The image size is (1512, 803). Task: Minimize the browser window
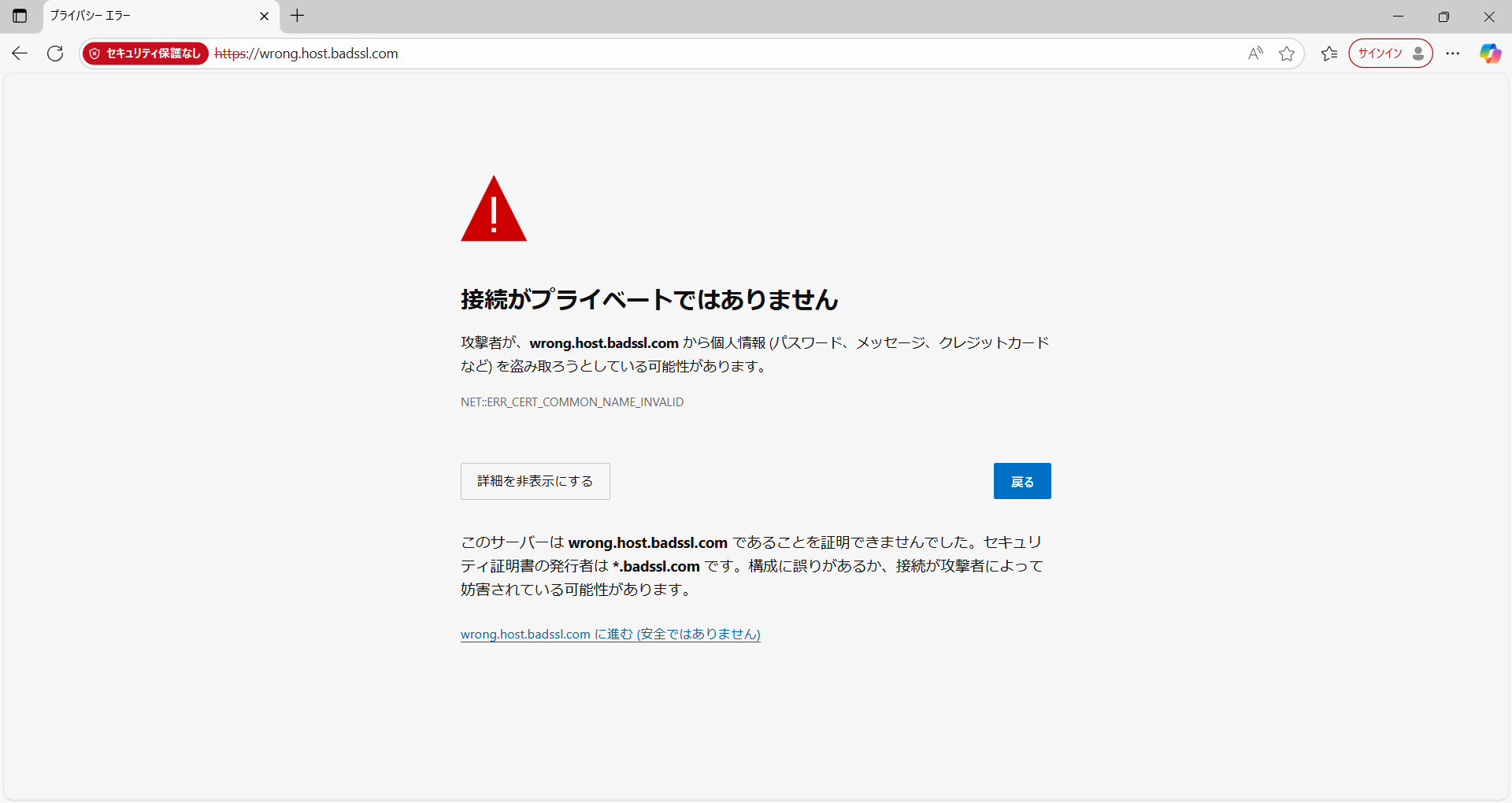[1398, 16]
